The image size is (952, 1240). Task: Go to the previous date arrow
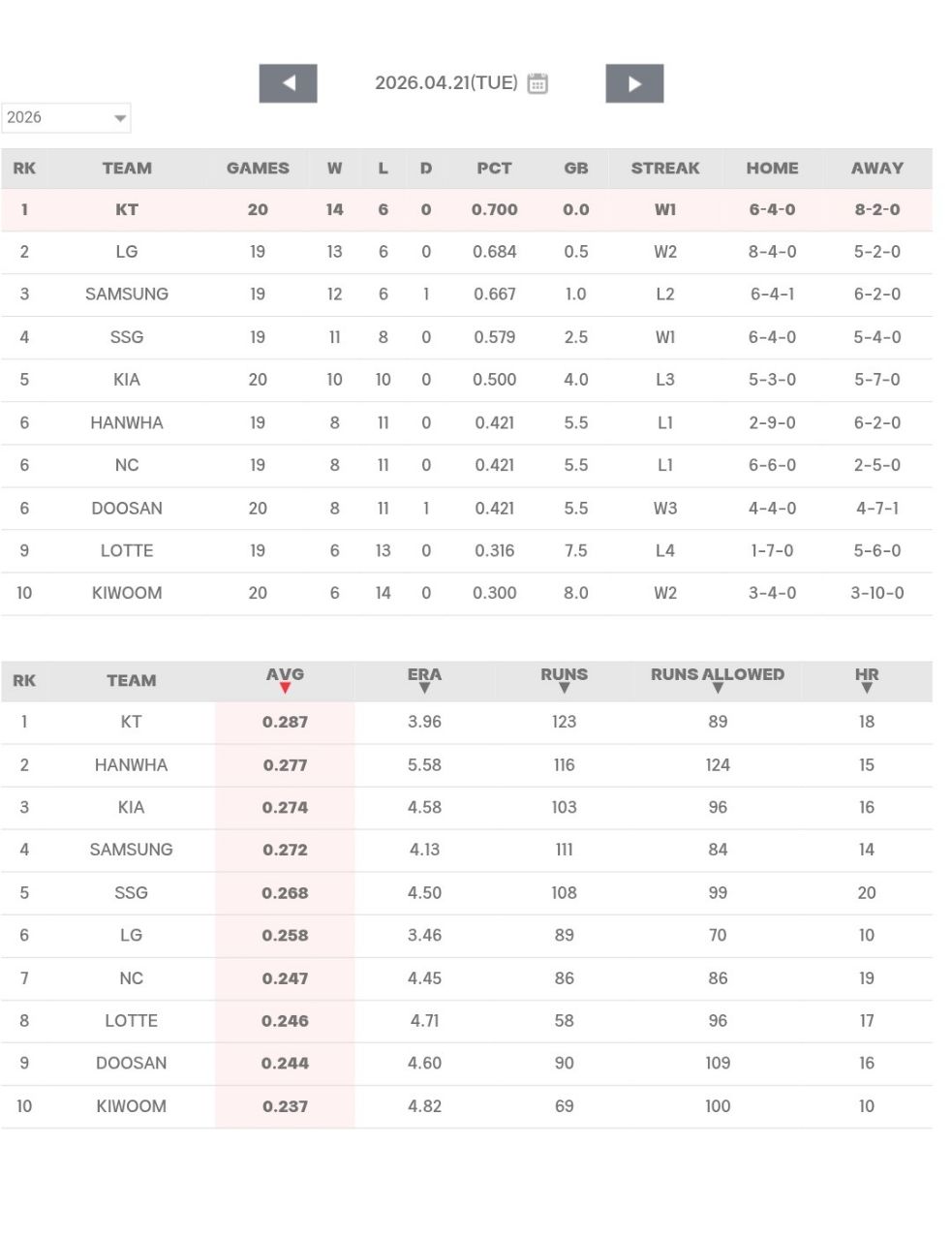[288, 83]
